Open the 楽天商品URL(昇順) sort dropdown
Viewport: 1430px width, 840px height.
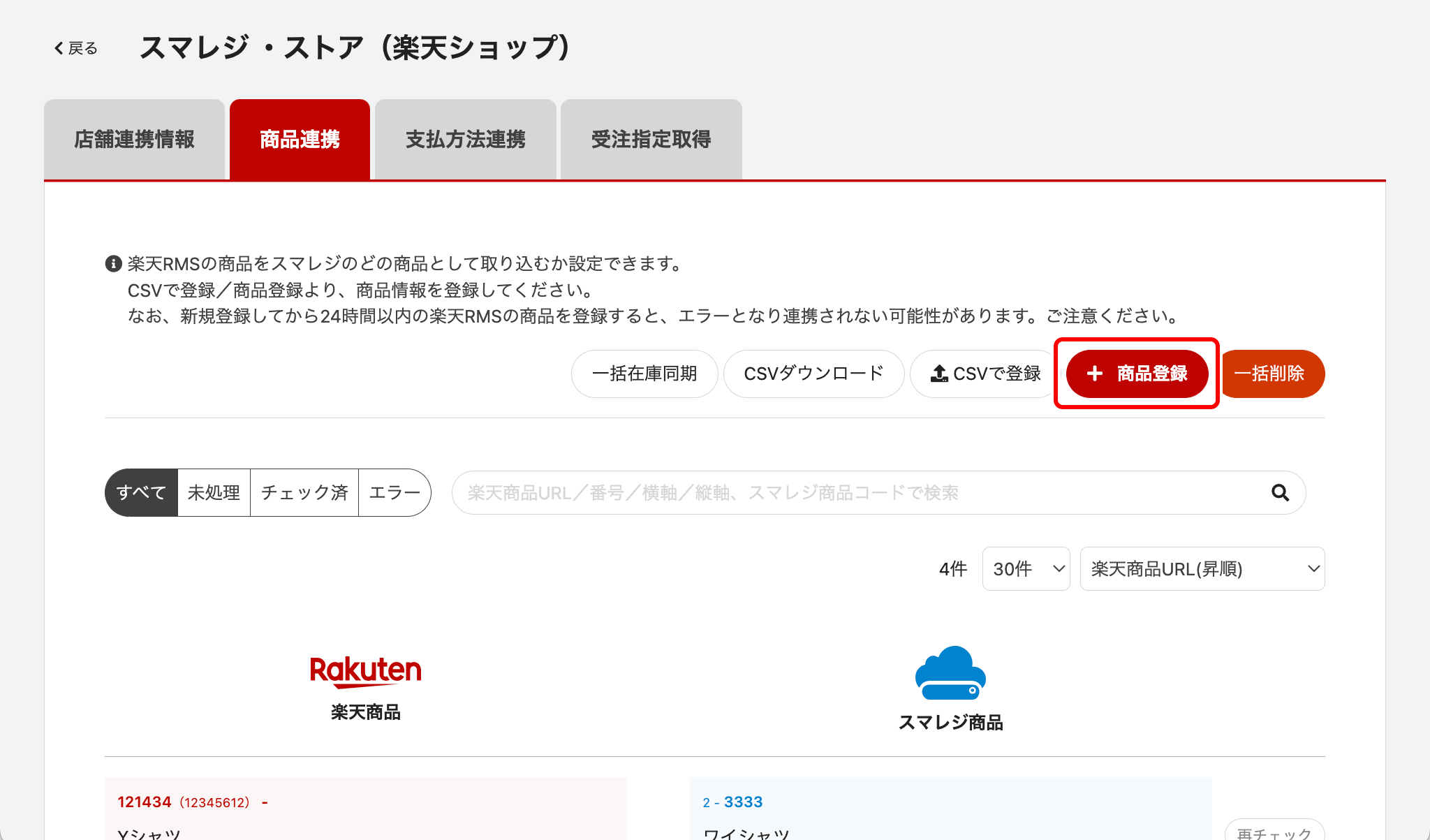click(1202, 569)
